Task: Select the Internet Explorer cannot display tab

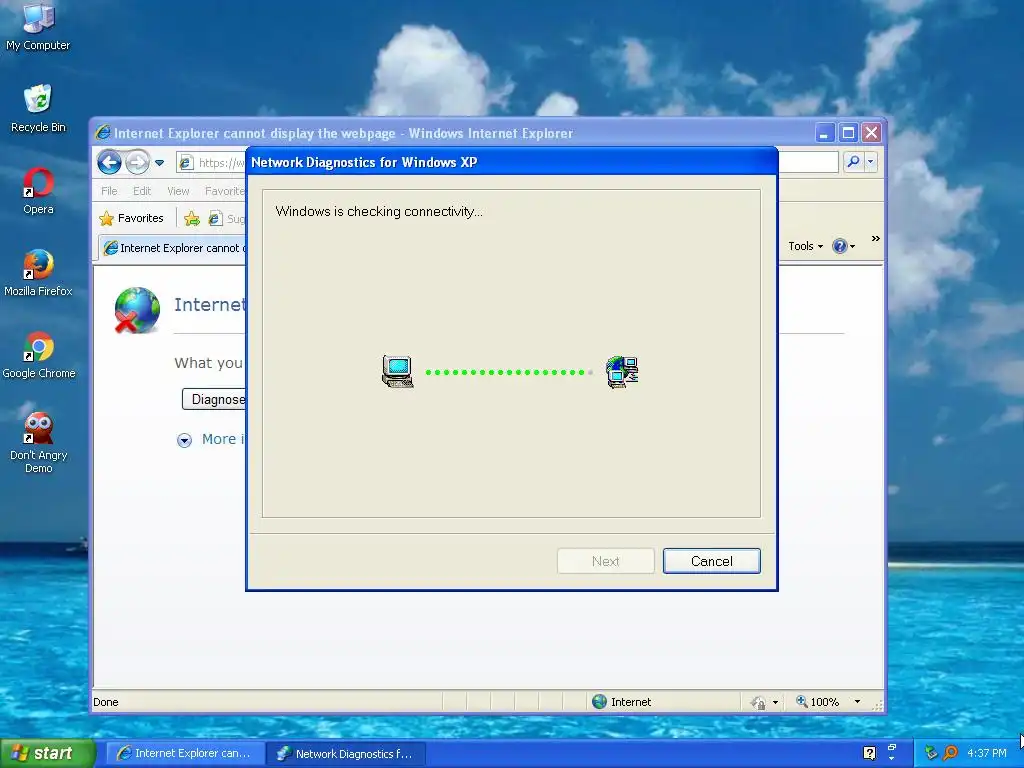Action: point(173,248)
